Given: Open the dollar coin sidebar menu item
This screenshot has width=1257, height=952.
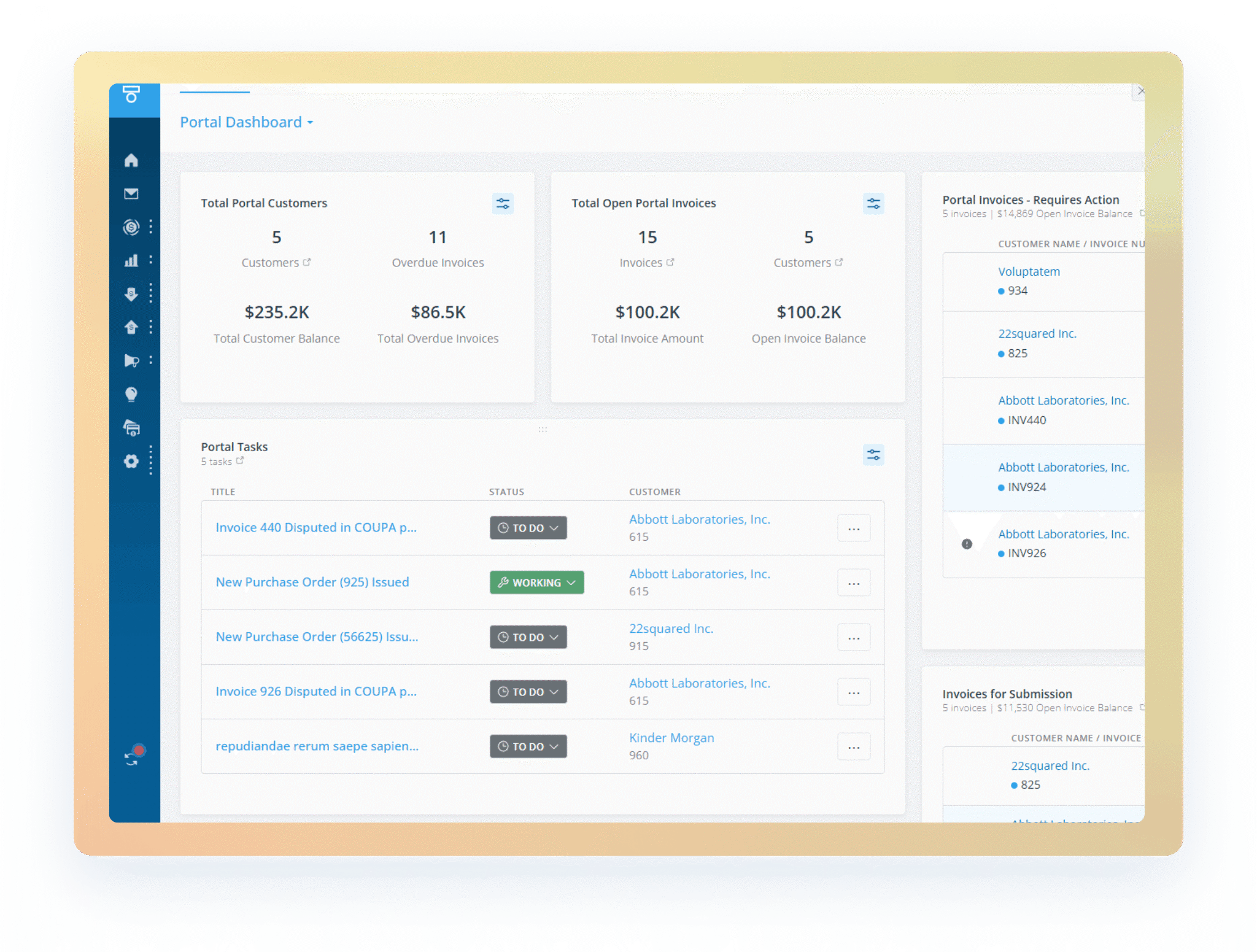Looking at the screenshot, I should point(131,227).
